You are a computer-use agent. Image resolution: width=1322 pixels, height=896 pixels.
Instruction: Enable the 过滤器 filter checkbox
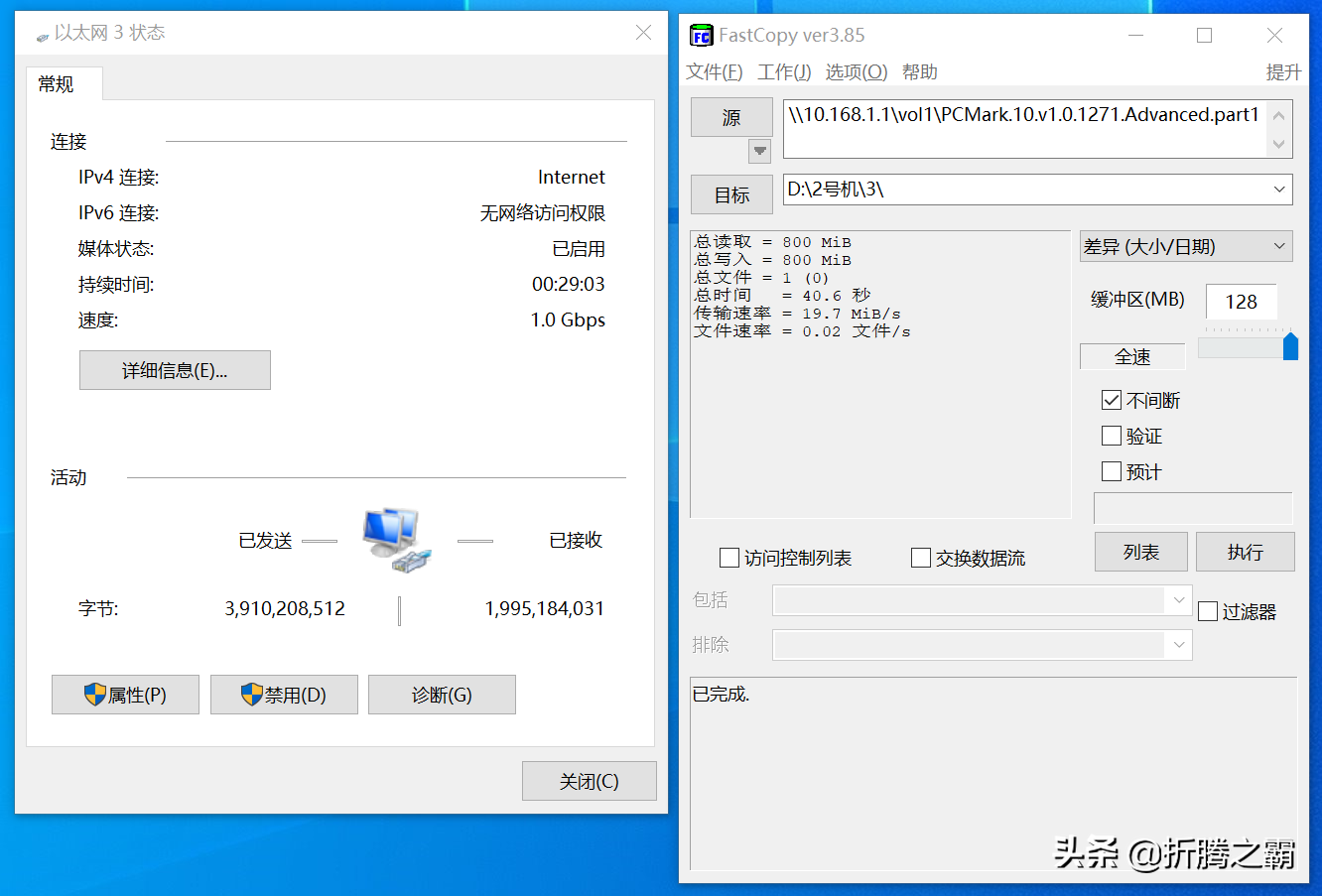point(1208,612)
